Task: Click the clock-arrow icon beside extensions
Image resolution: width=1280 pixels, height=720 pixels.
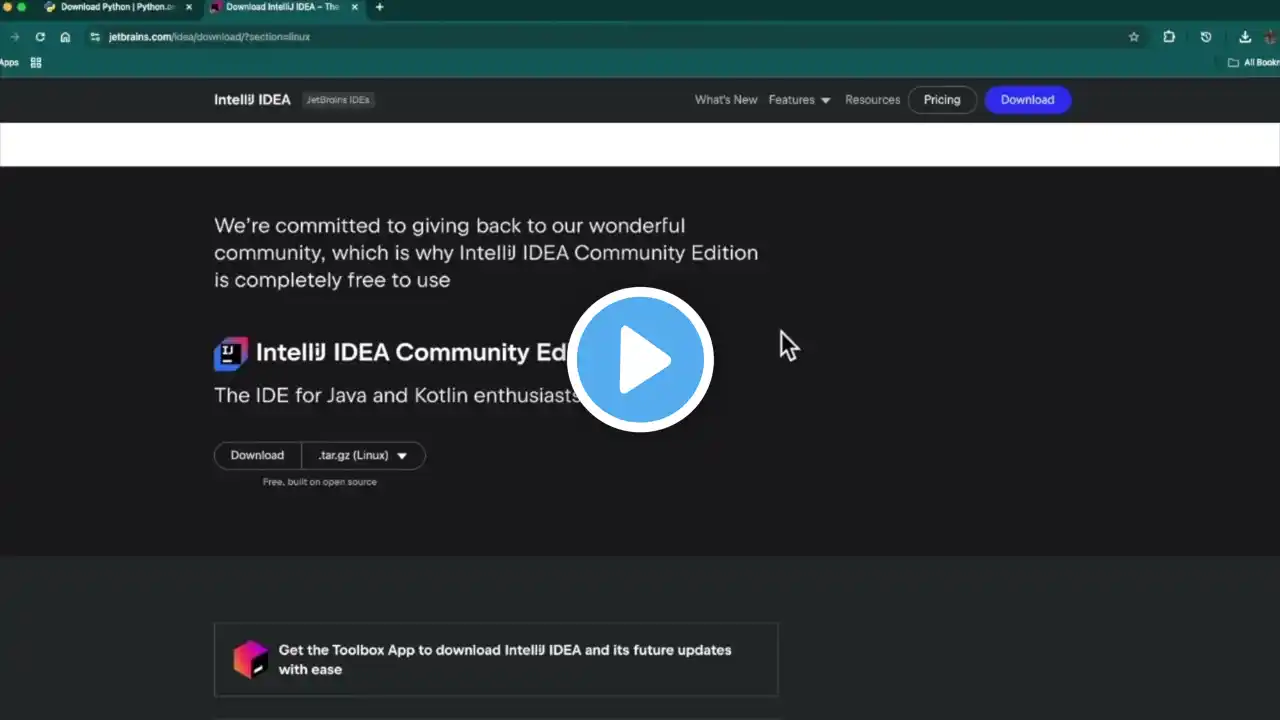Action: 1206,37
